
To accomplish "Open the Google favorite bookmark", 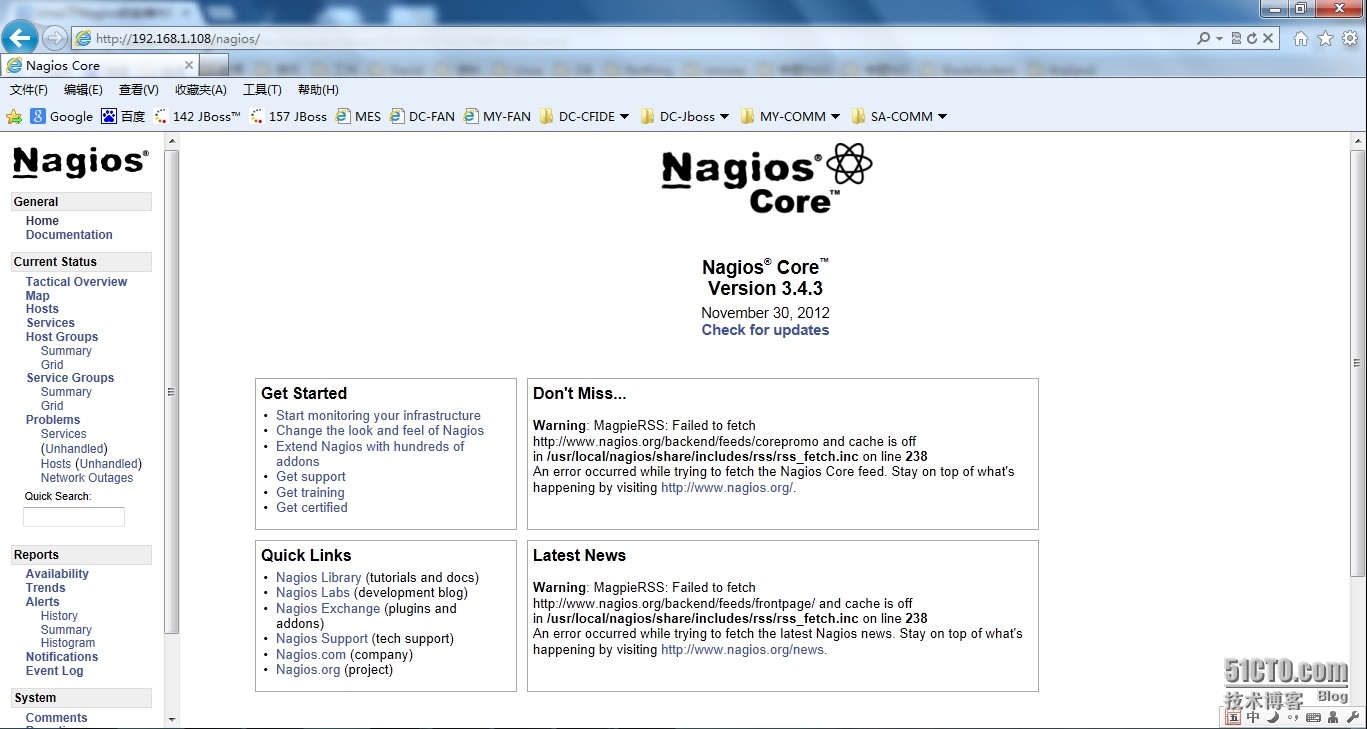I will [x=62, y=116].
